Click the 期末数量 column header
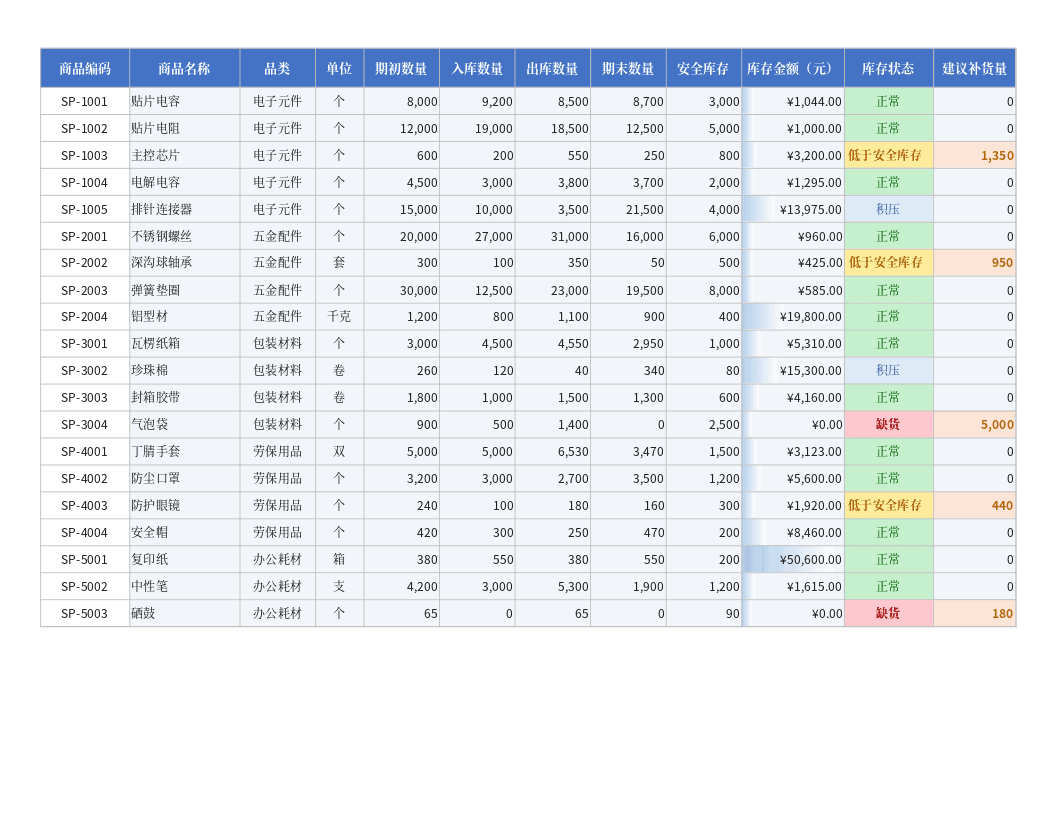This screenshot has height=816, width=1056. (x=628, y=68)
